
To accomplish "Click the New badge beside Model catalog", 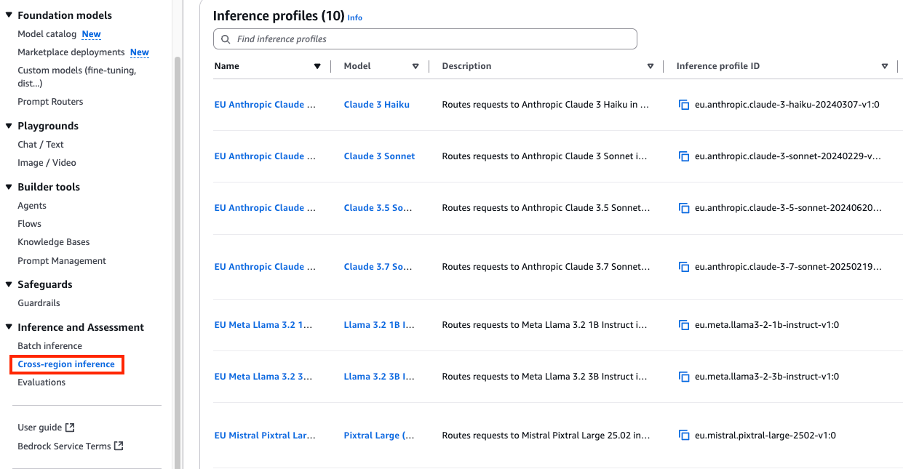I will (91, 34).
